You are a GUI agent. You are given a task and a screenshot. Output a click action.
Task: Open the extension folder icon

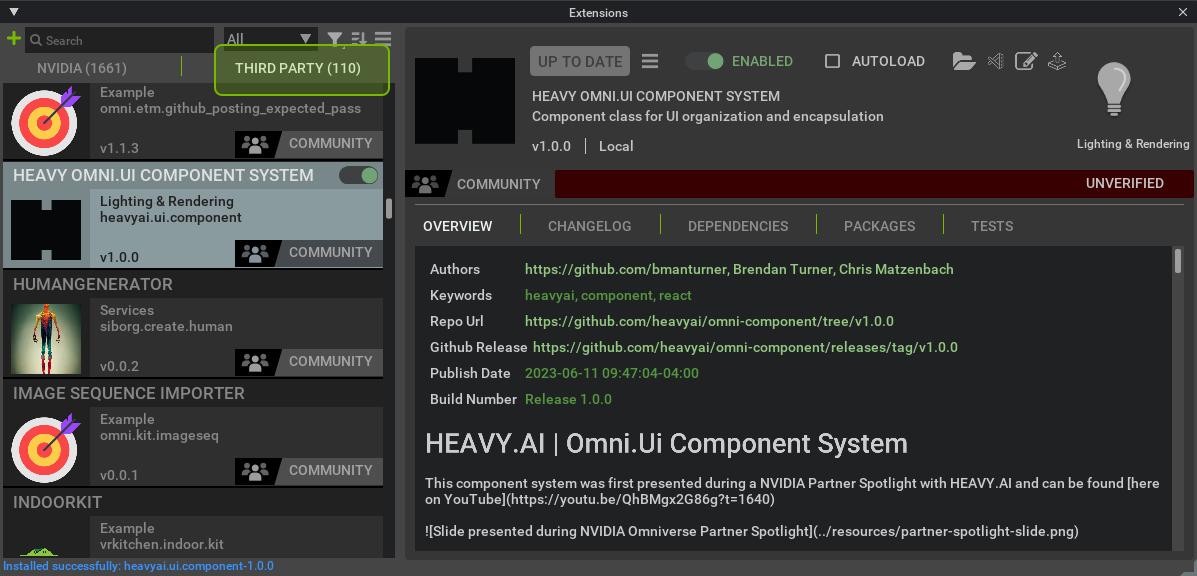click(x=964, y=61)
